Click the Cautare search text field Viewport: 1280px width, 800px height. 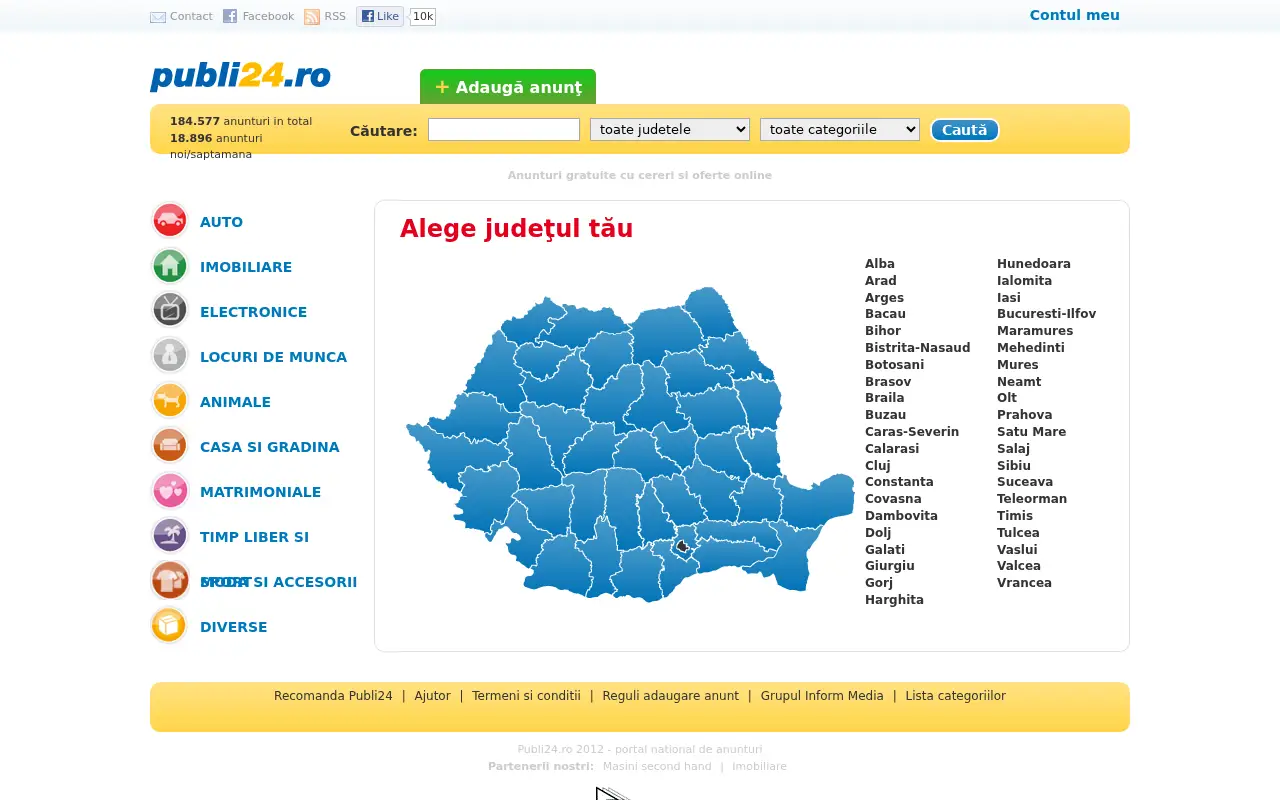(504, 129)
